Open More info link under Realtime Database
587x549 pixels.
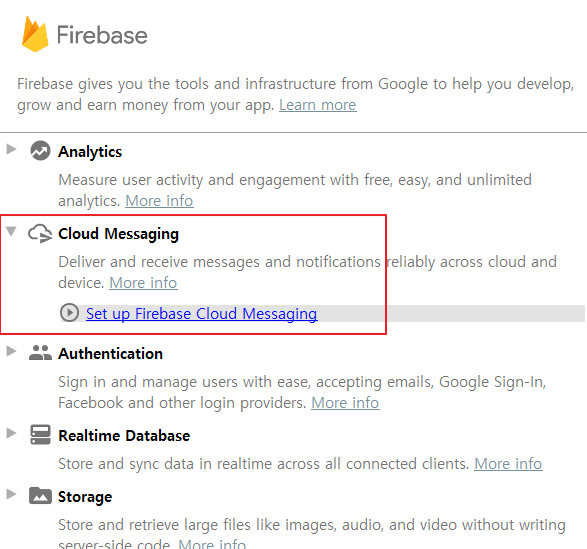(508, 464)
